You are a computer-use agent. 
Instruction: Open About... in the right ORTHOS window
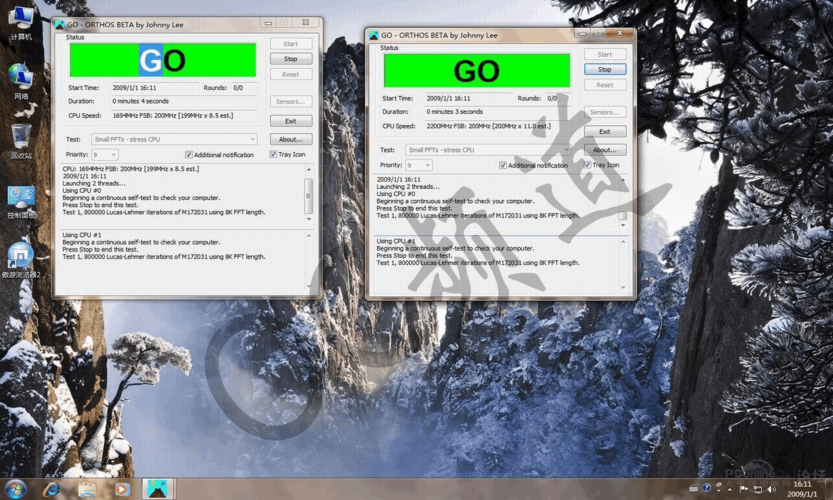pos(605,150)
